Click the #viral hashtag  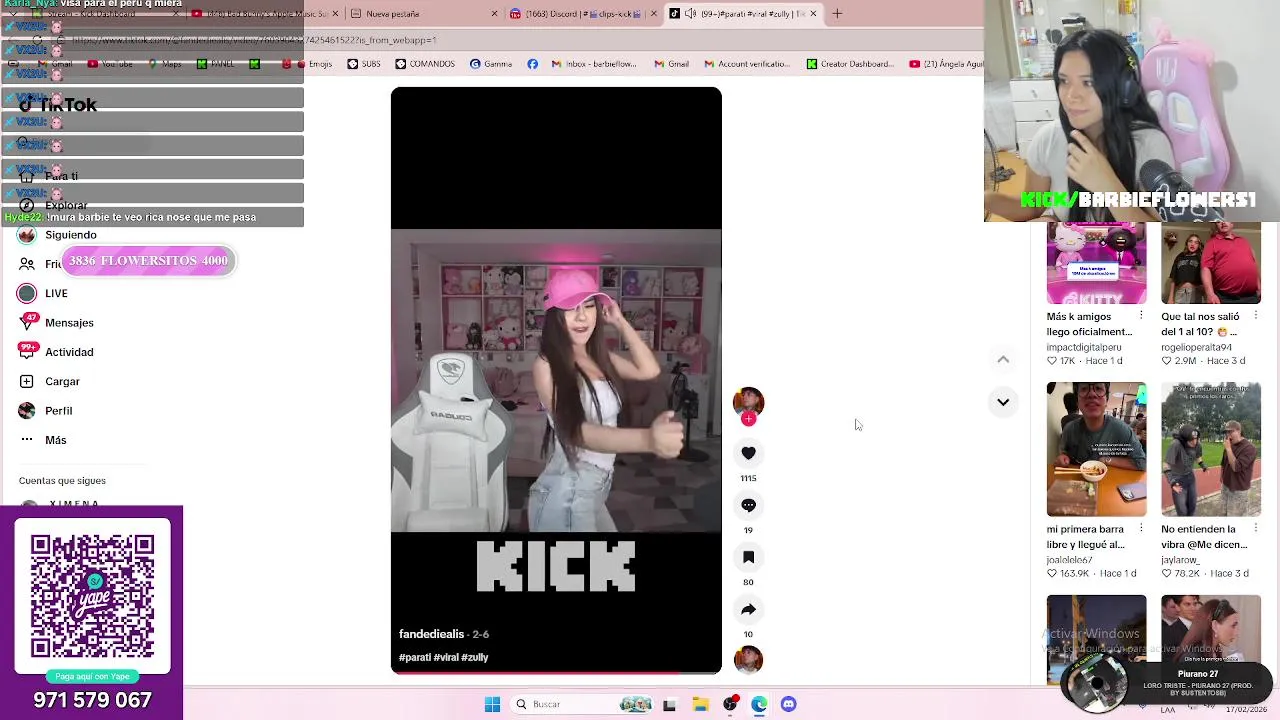(446, 657)
